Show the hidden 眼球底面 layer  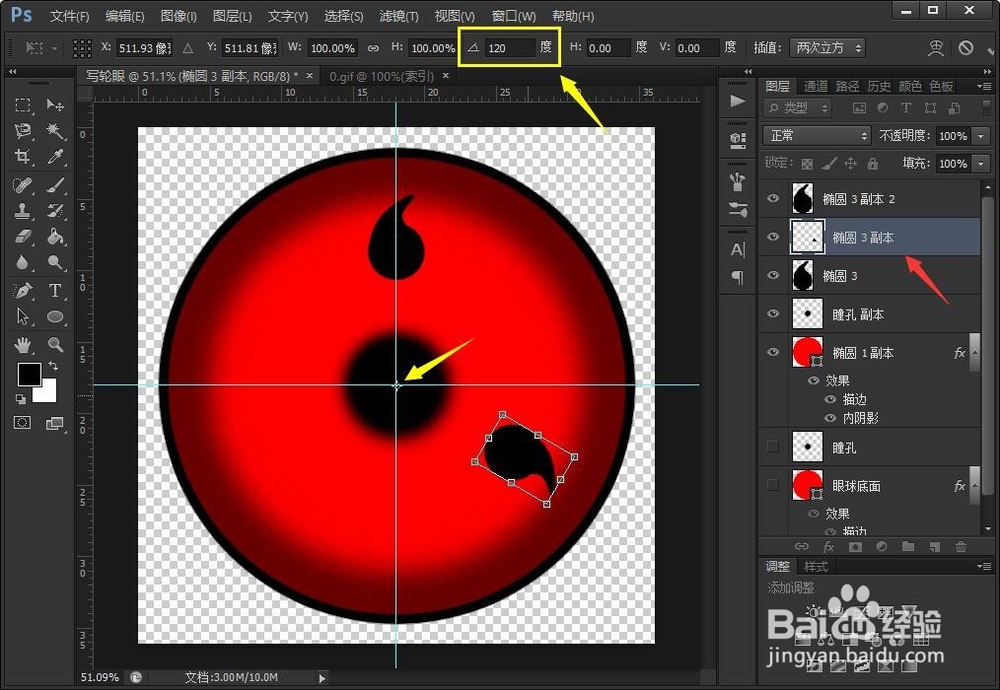click(x=773, y=485)
